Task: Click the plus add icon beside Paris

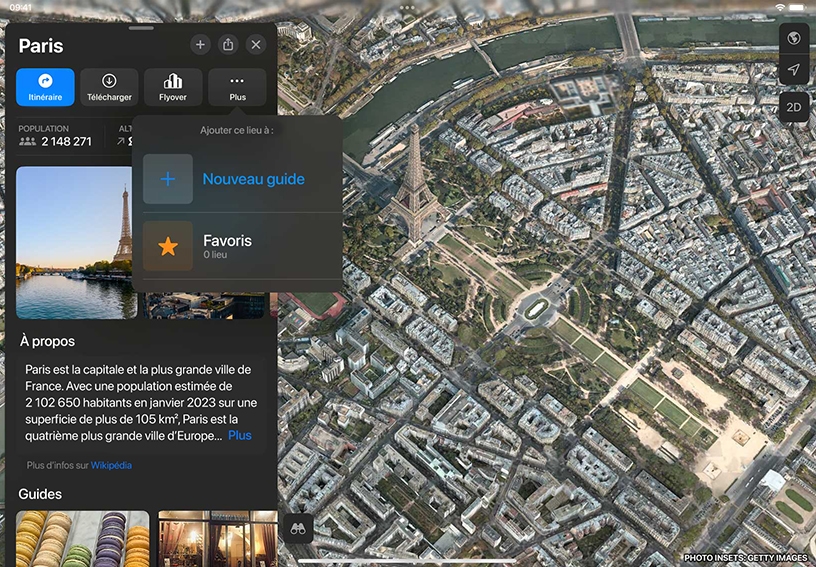Action: [200, 45]
